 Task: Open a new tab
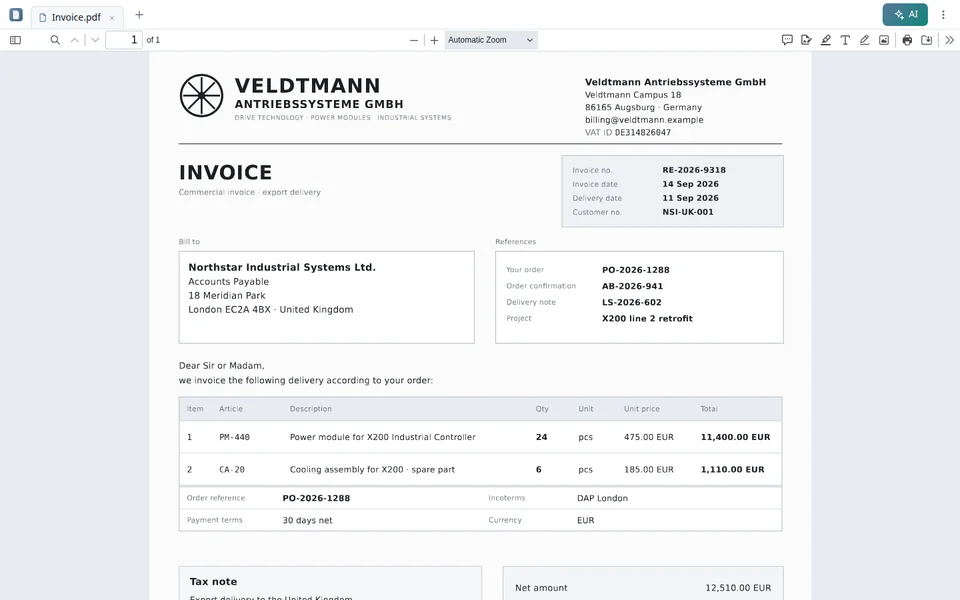point(139,15)
